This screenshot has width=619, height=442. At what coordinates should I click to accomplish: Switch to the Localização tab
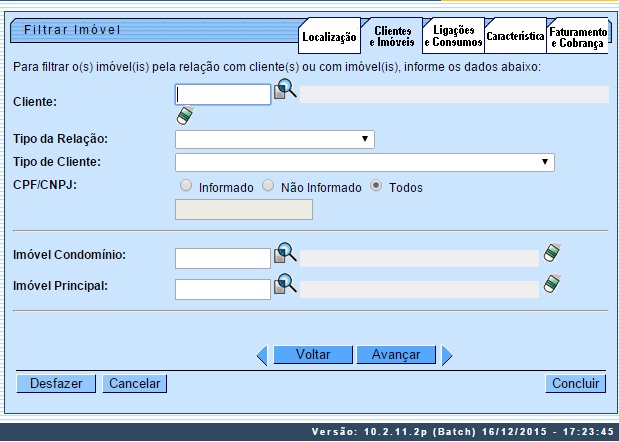tap(329, 37)
